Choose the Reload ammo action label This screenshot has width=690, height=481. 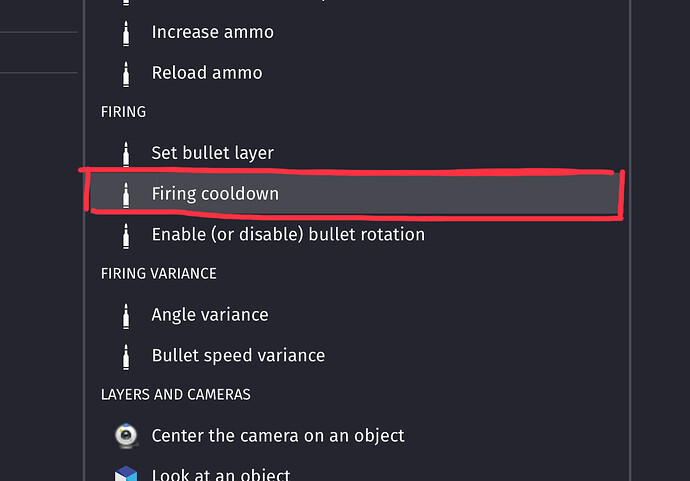tap(207, 73)
